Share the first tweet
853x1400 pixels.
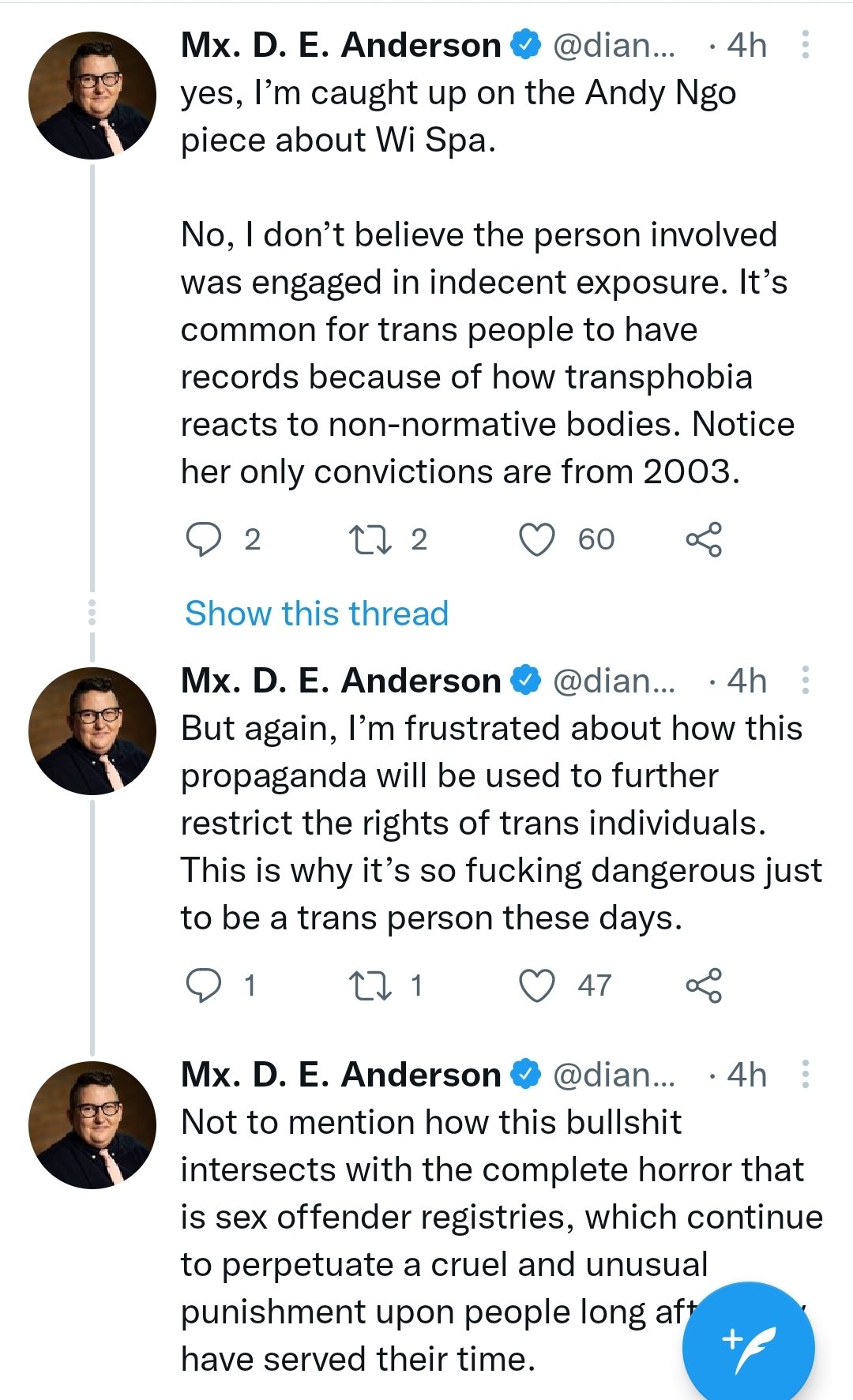[704, 539]
